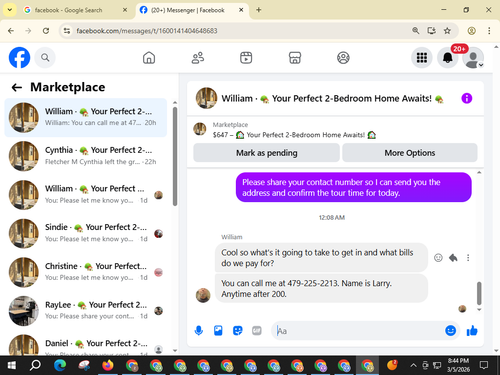Screen dimensions: 500x375
Task: Choose a sticker icon in composer
Action: pyautogui.click(x=237, y=331)
